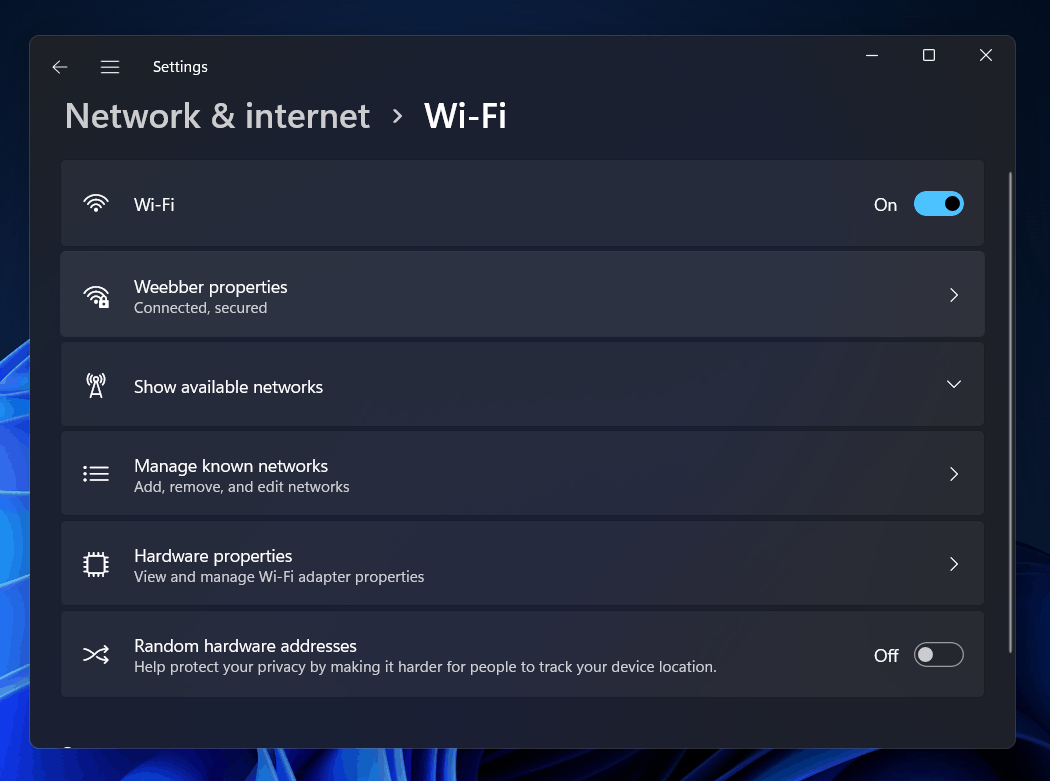Click the chip icon for Hardware properties
This screenshot has width=1050, height=781.
click(x=96, y=565)
